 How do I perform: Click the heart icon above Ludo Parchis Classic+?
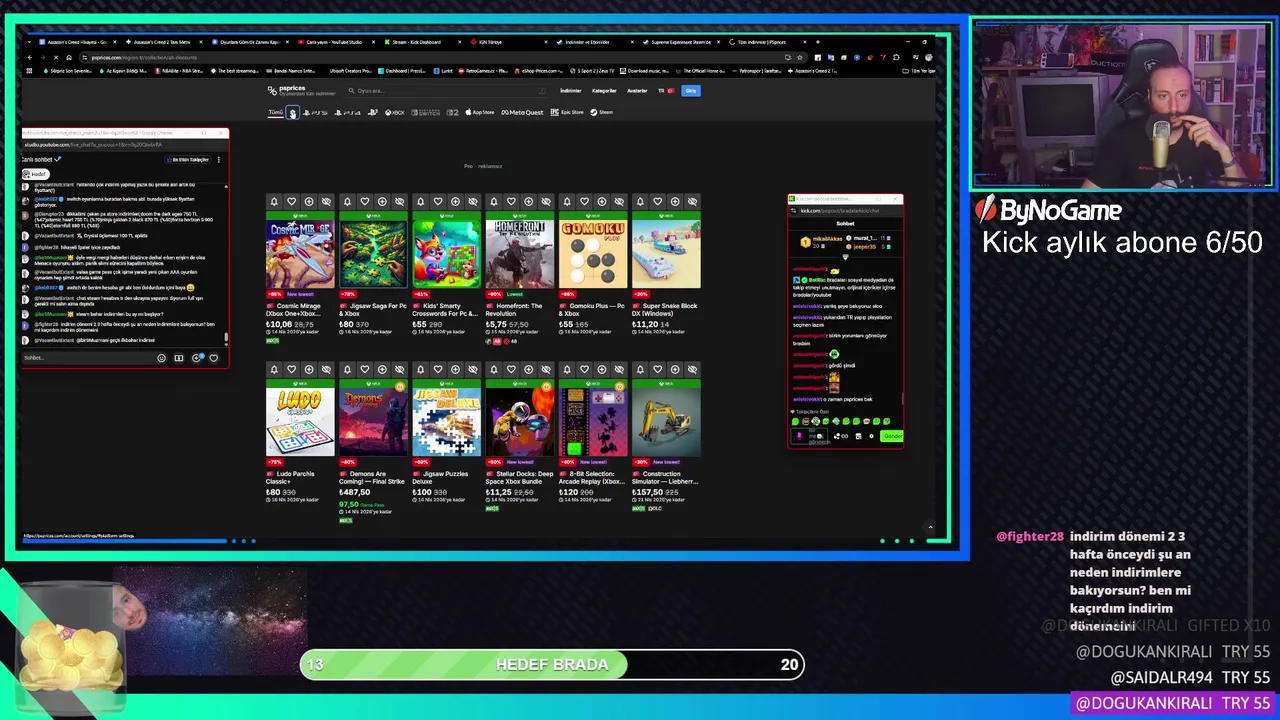(291, 370)
